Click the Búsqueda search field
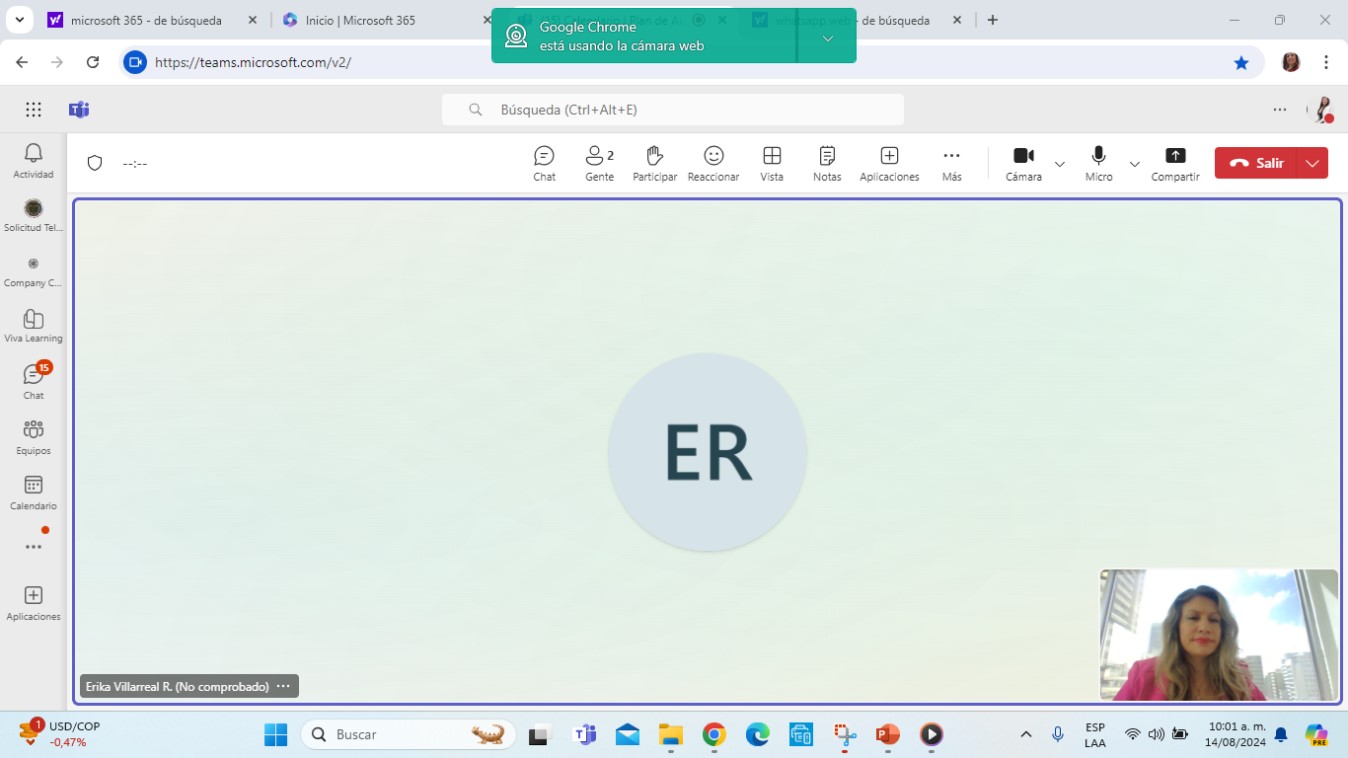1348x758 pixels. 672,110
